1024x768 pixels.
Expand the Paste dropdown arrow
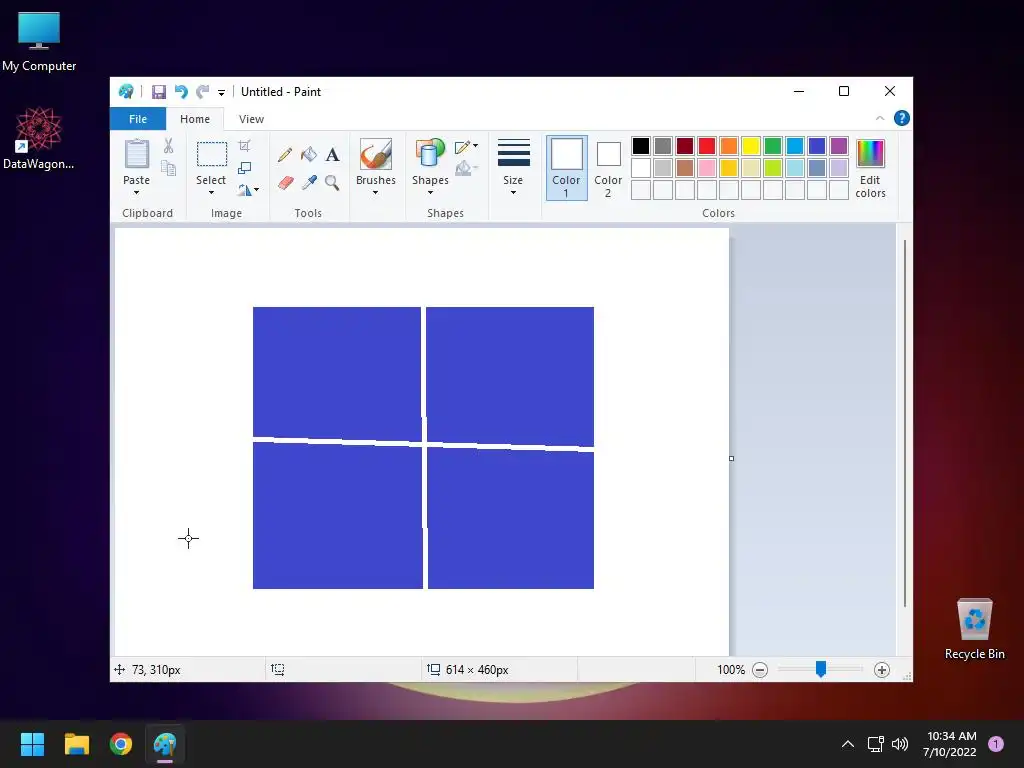pos(136,193)
